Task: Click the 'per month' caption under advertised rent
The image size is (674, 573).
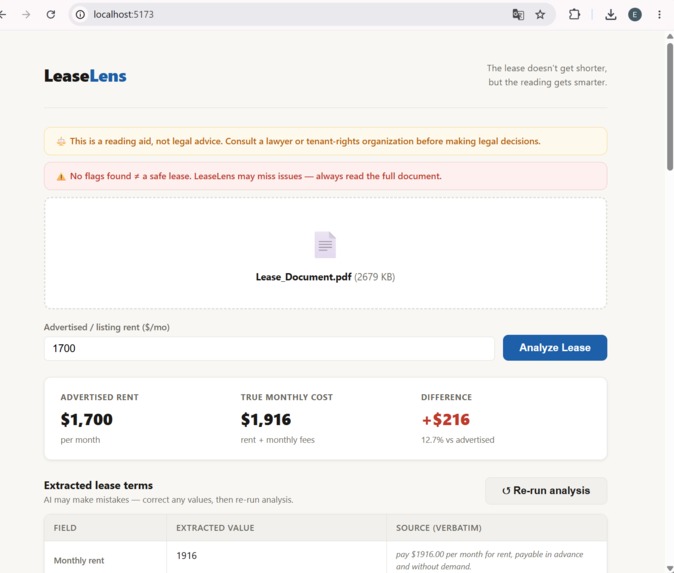Action: [x=80, y=440]
